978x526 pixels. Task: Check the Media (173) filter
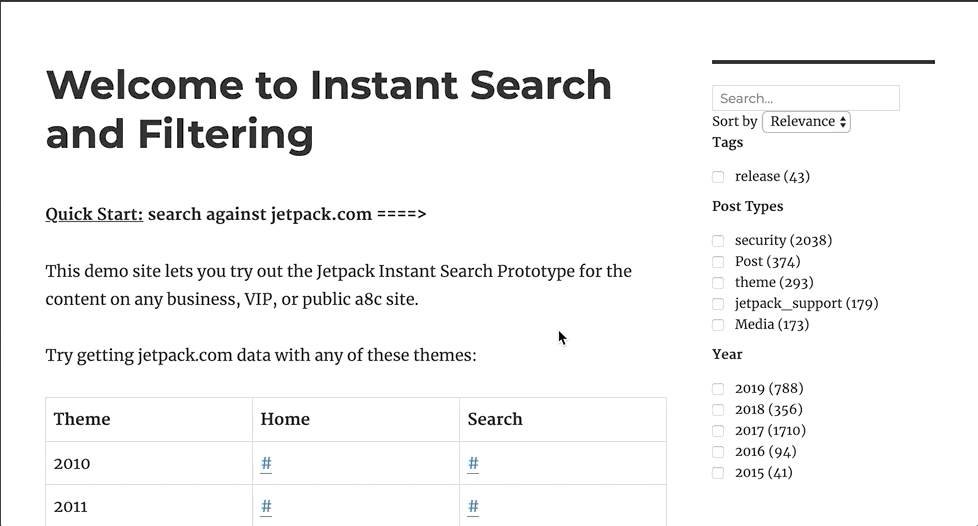(718, 325)
